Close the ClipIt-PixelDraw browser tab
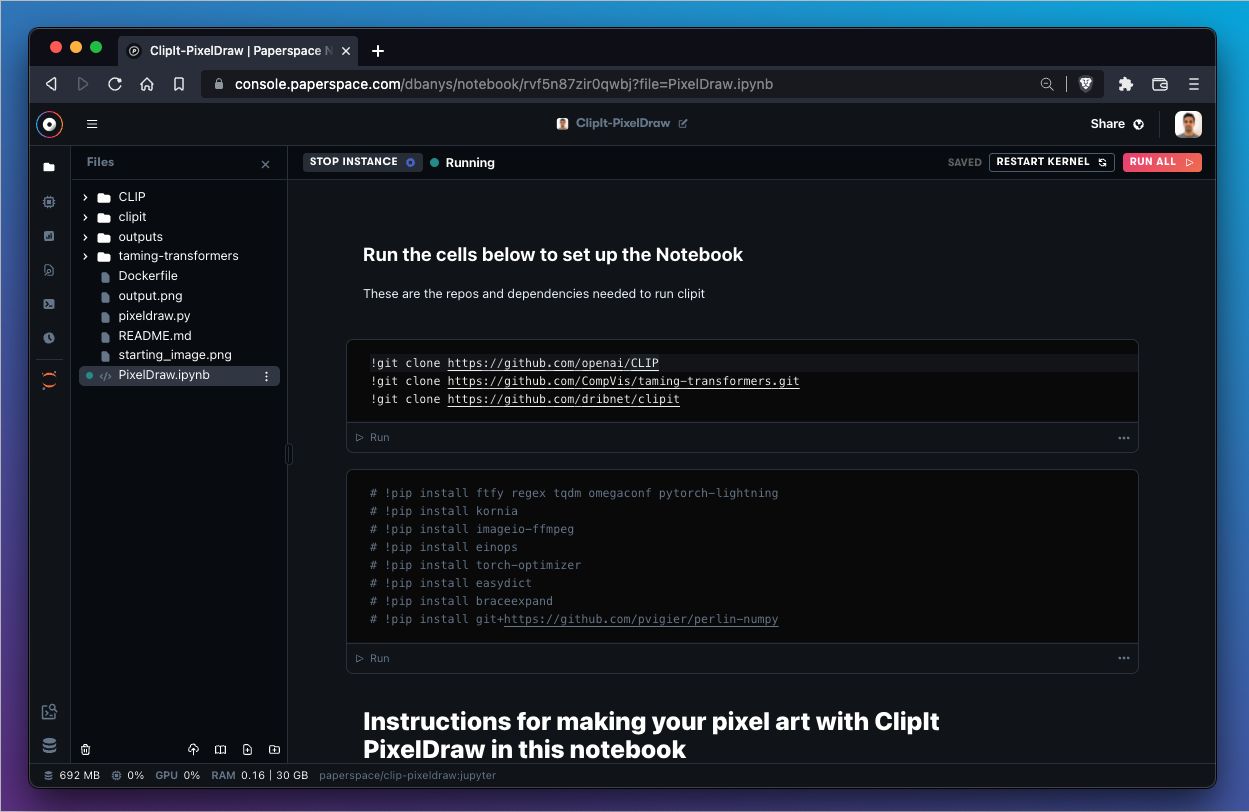 point(346,51)
